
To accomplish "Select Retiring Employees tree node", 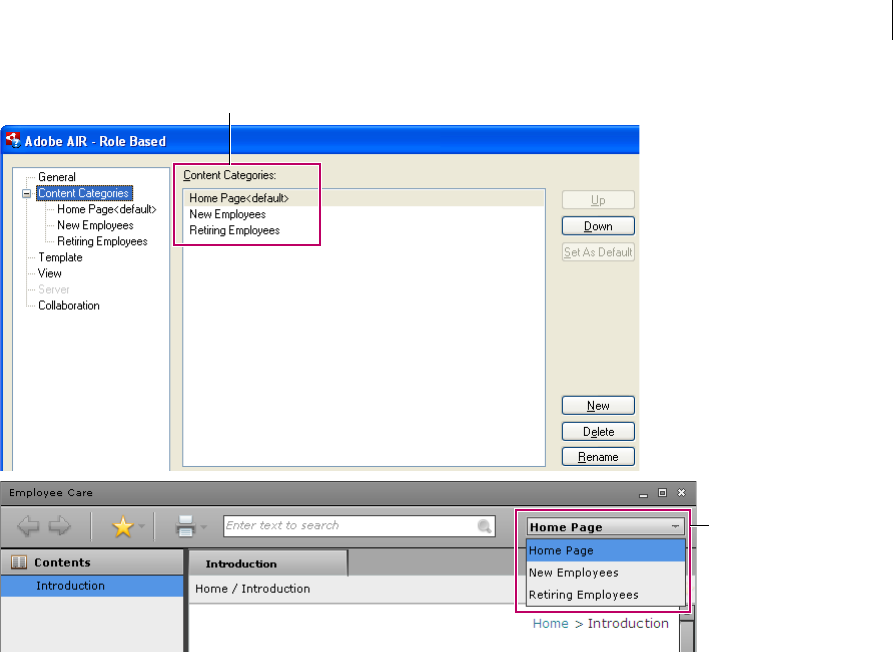I will pos(102,241).
